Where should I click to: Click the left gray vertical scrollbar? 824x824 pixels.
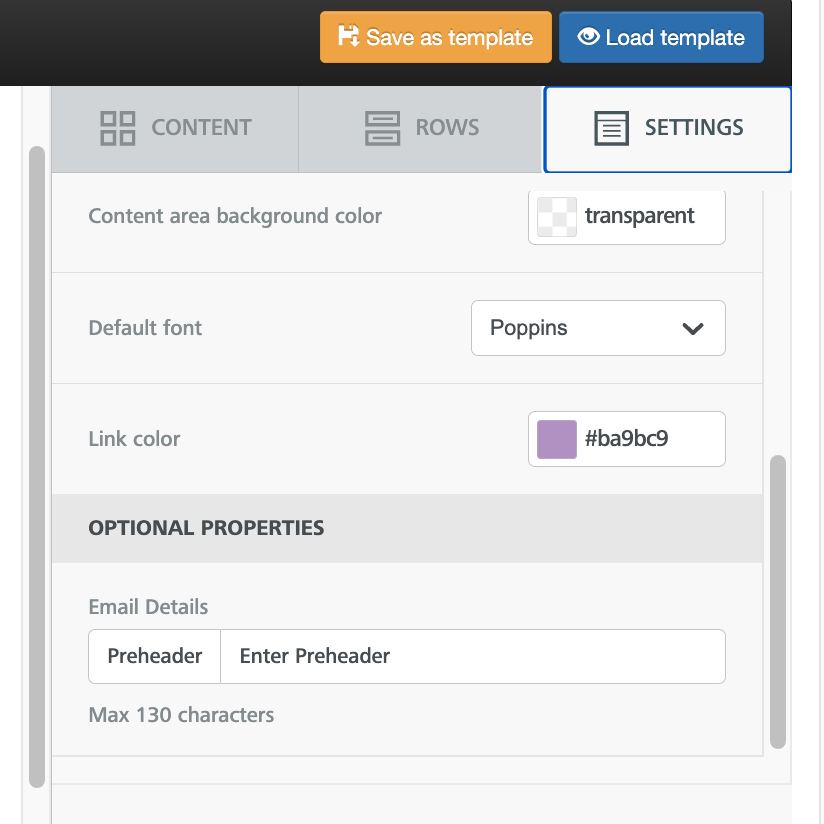[x=37, y=467]
